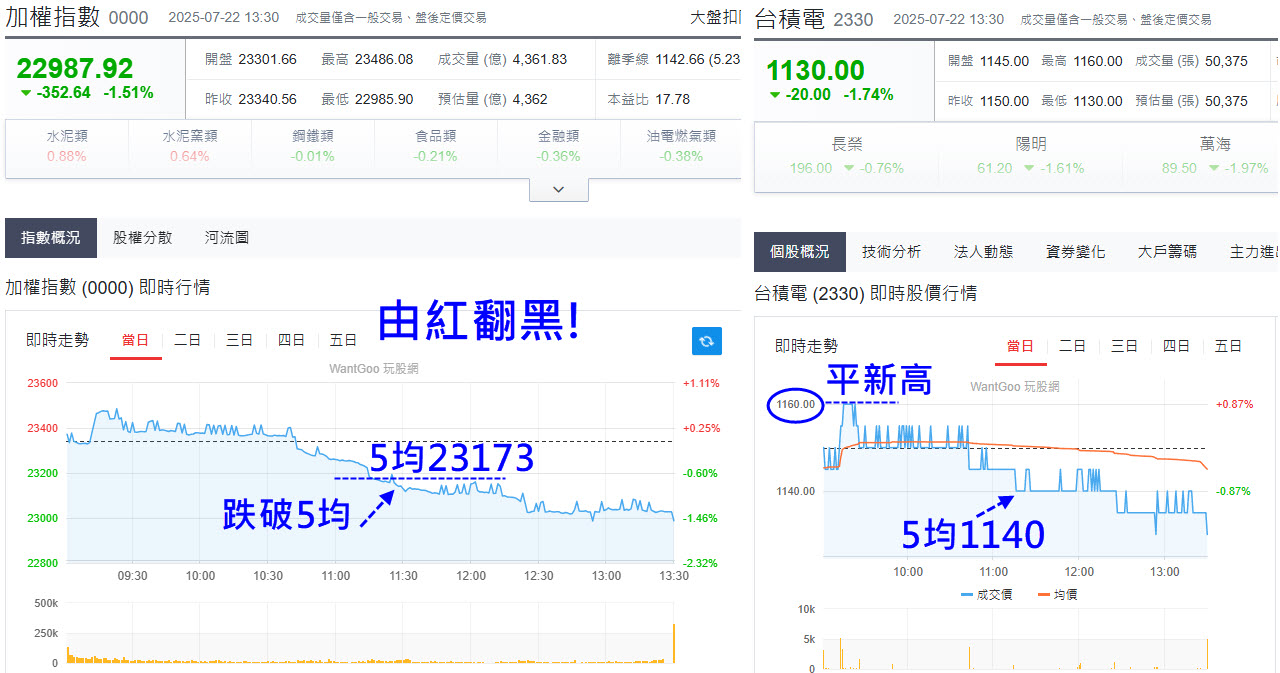Click the 長榮 related stock tile
1280x673 pixels.
pos(846,156)
